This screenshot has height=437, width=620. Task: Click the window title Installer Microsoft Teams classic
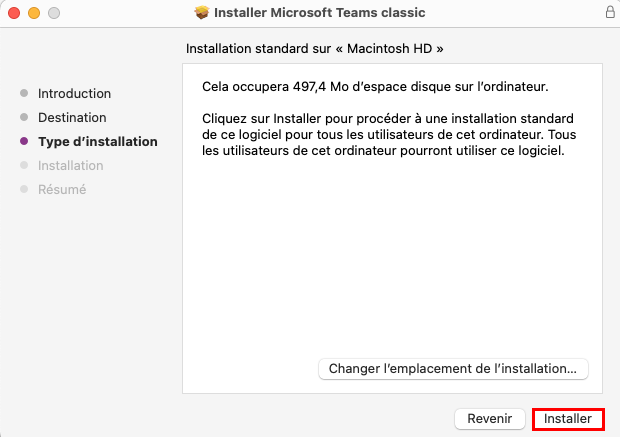point(319,13)
